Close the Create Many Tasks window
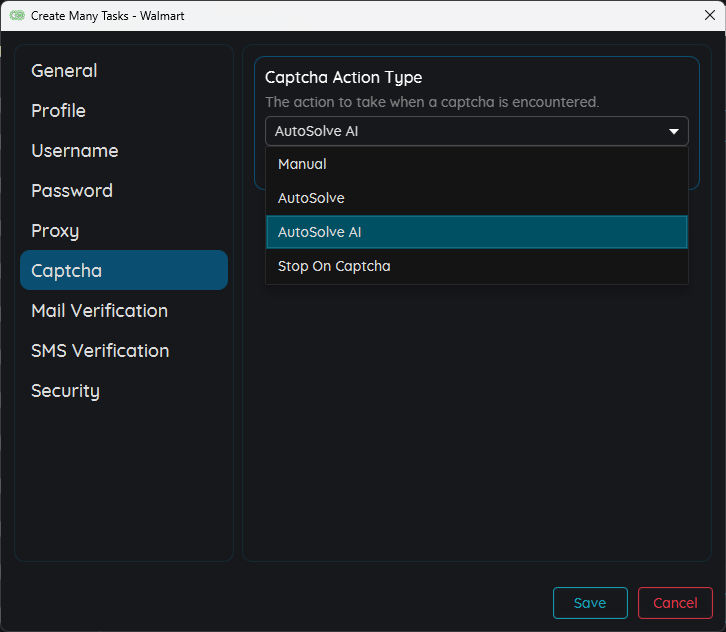 pos(709,16)
